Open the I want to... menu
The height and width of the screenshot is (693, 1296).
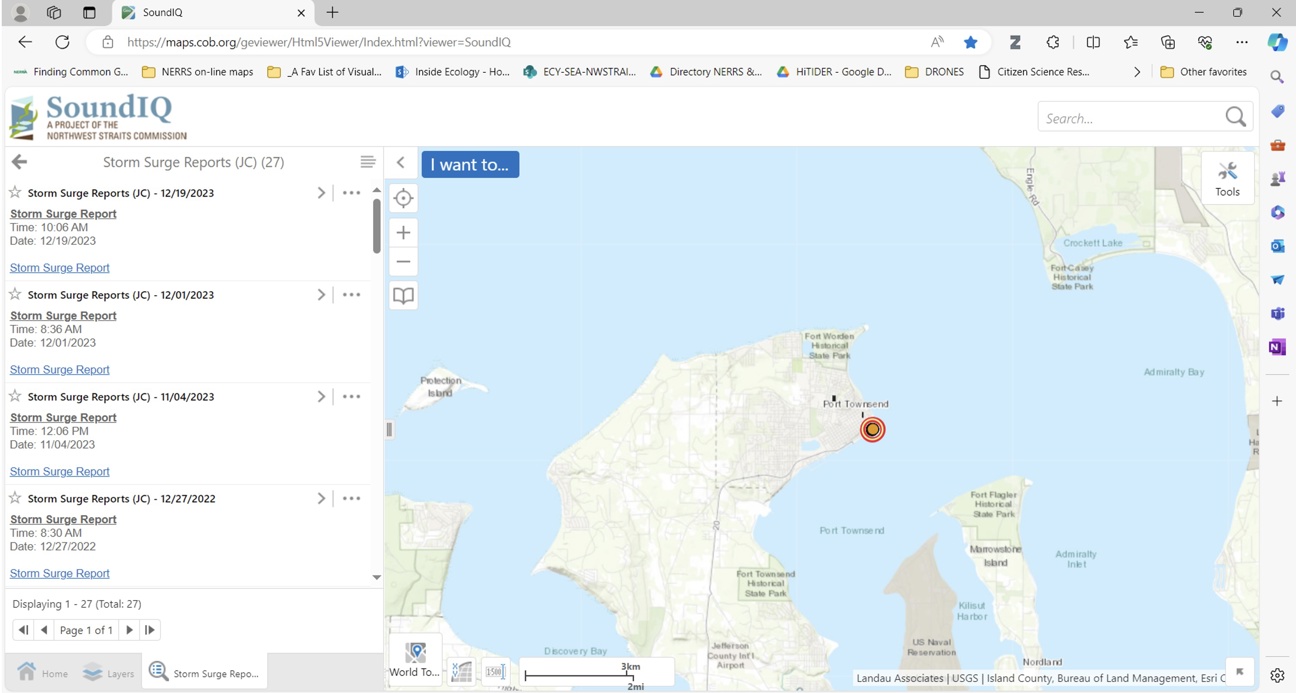click(x=470, y=164)
